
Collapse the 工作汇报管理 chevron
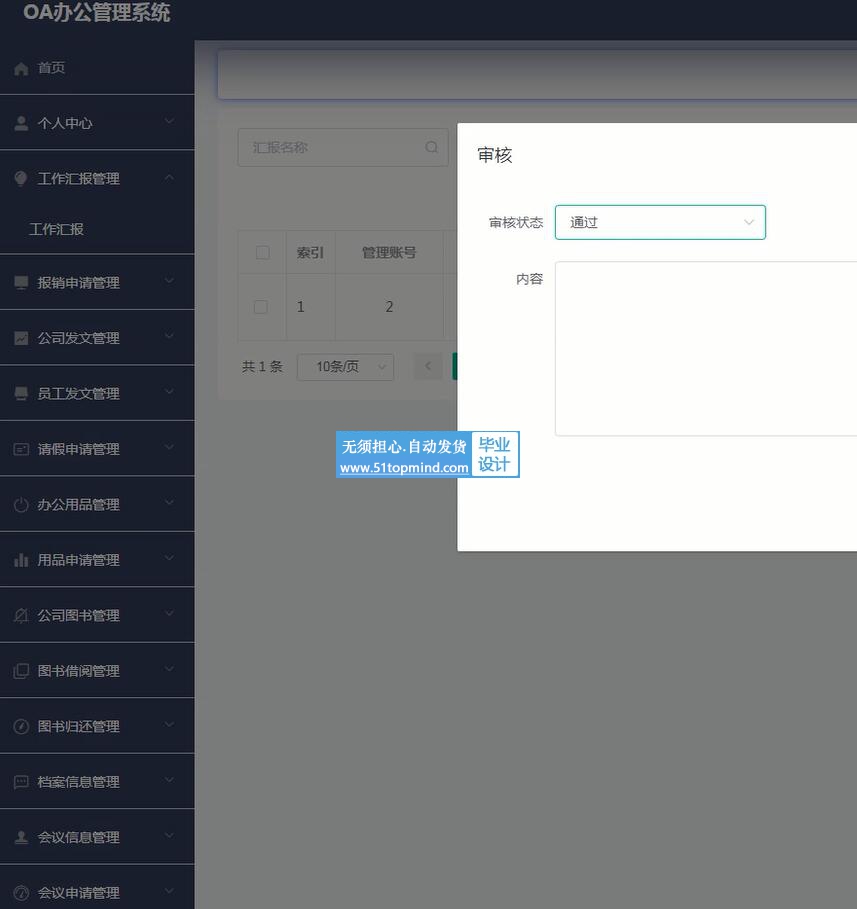[169, 177]
